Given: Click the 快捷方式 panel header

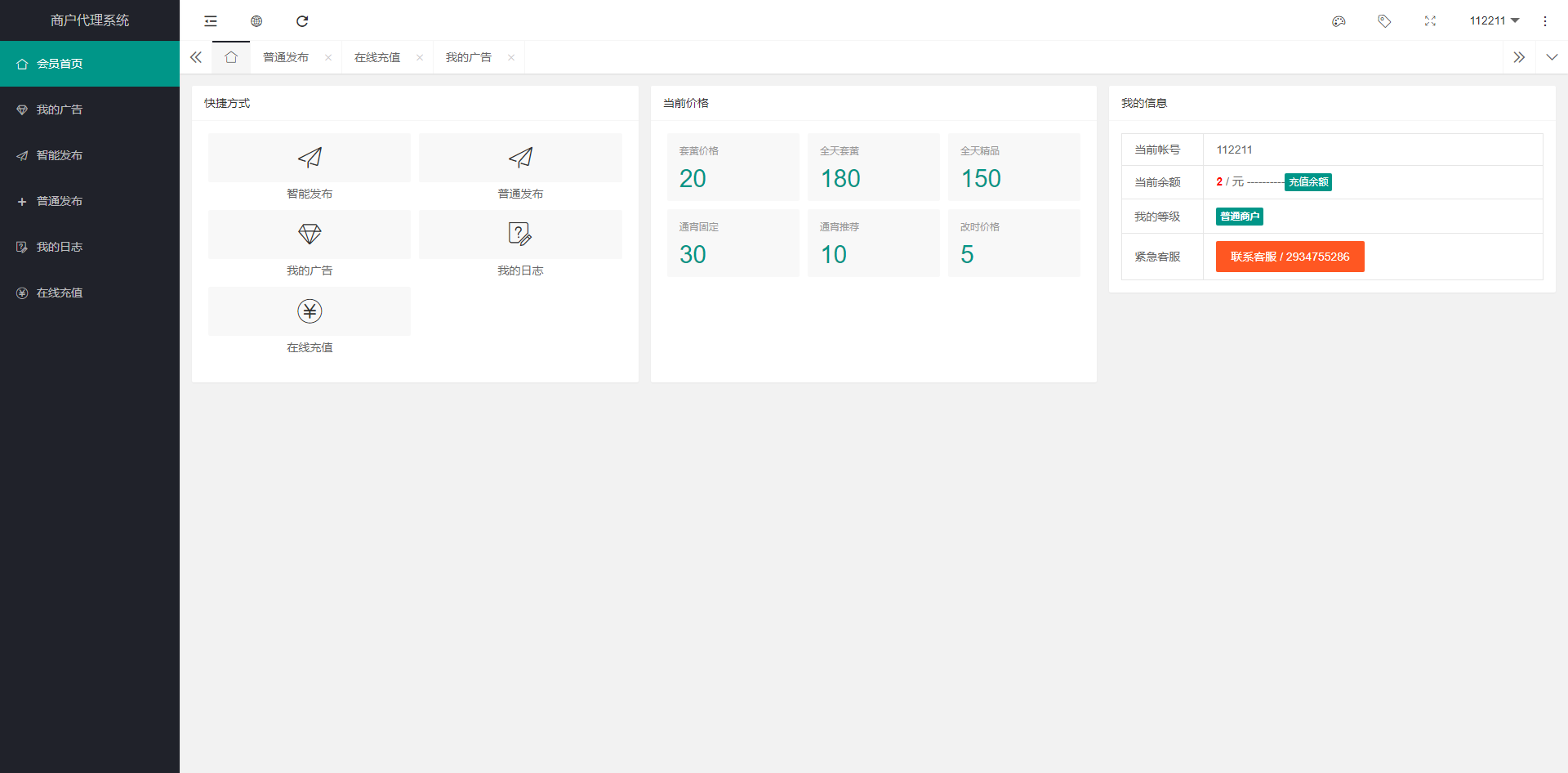Looking at the screenshot, I should tap(415, 103).
